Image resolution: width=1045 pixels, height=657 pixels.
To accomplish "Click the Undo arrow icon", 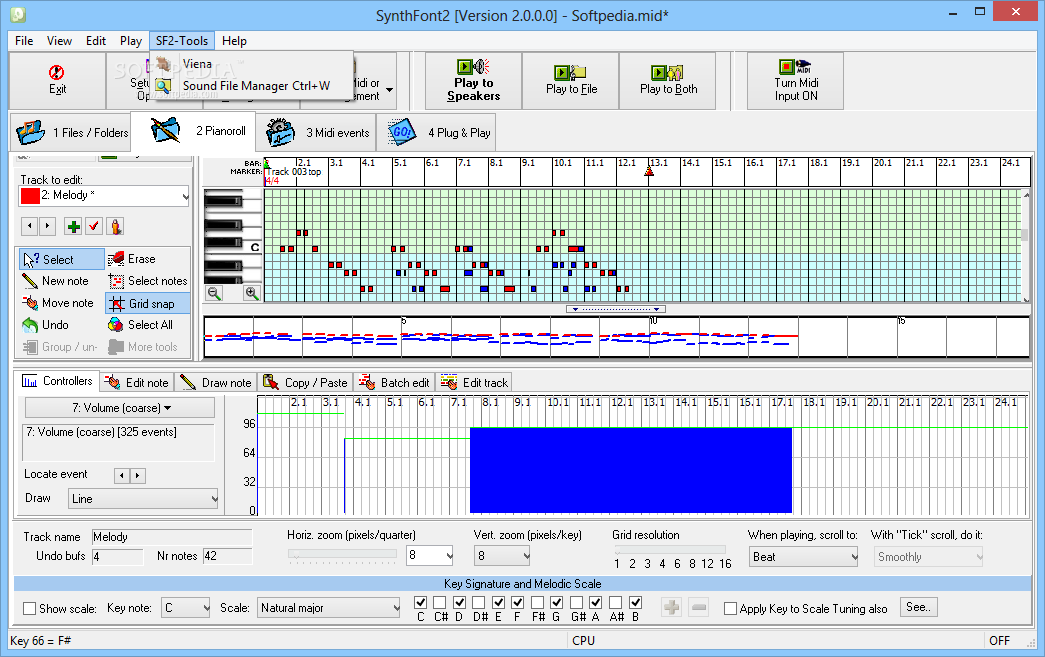I will click(x=30, y=325).
